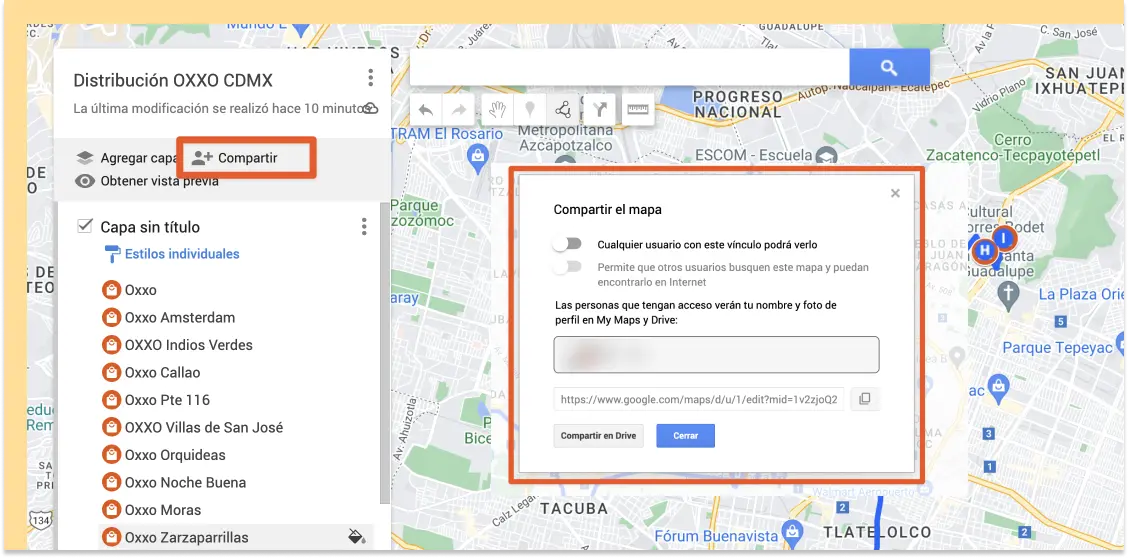Click the cloud saved status icon
The width and height of the screenshot is (1128, 558).
(x=370, y=109)
